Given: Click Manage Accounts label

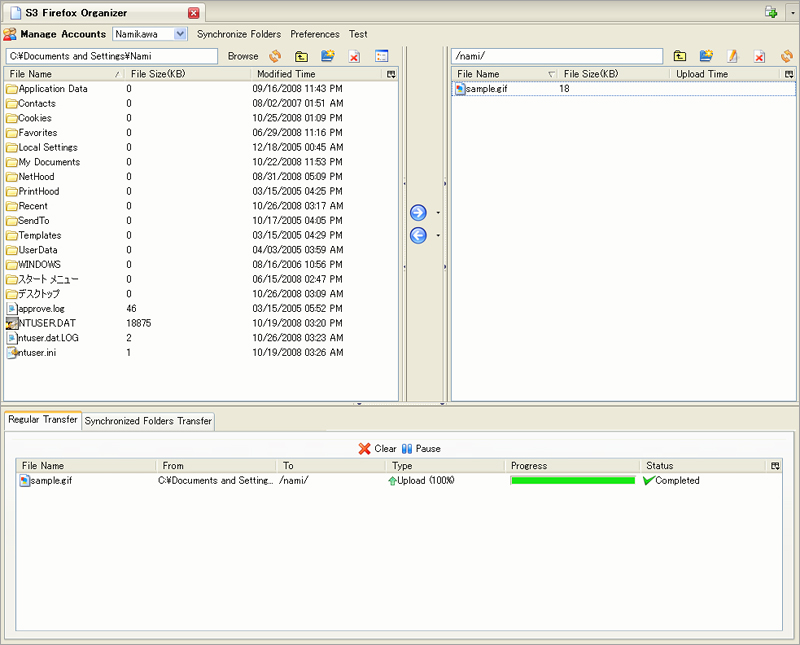Looking at the screenshot, I should coord(63,34).
